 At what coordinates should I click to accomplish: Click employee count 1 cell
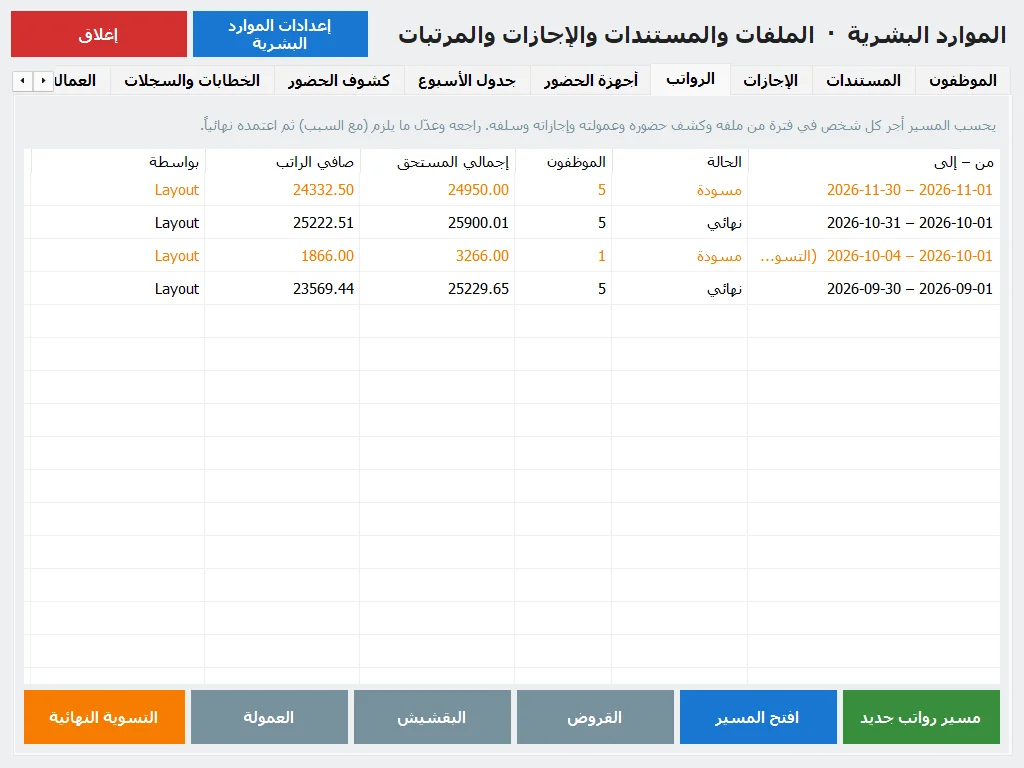[x=601, y=256]
